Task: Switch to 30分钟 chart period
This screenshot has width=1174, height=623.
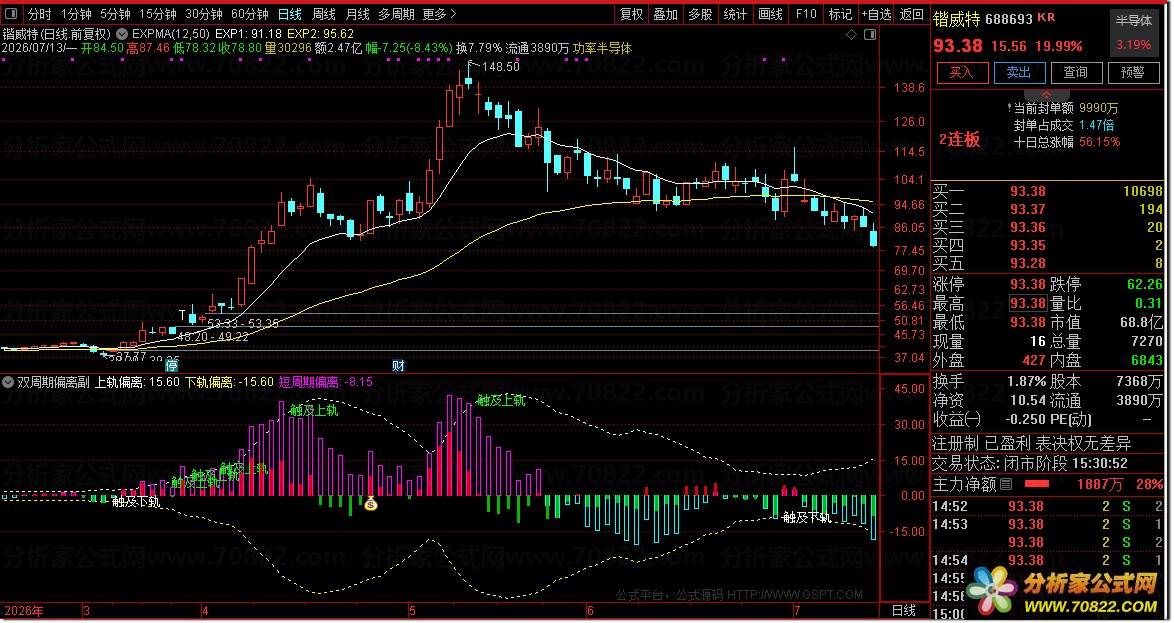Action: tap(204, 13)
